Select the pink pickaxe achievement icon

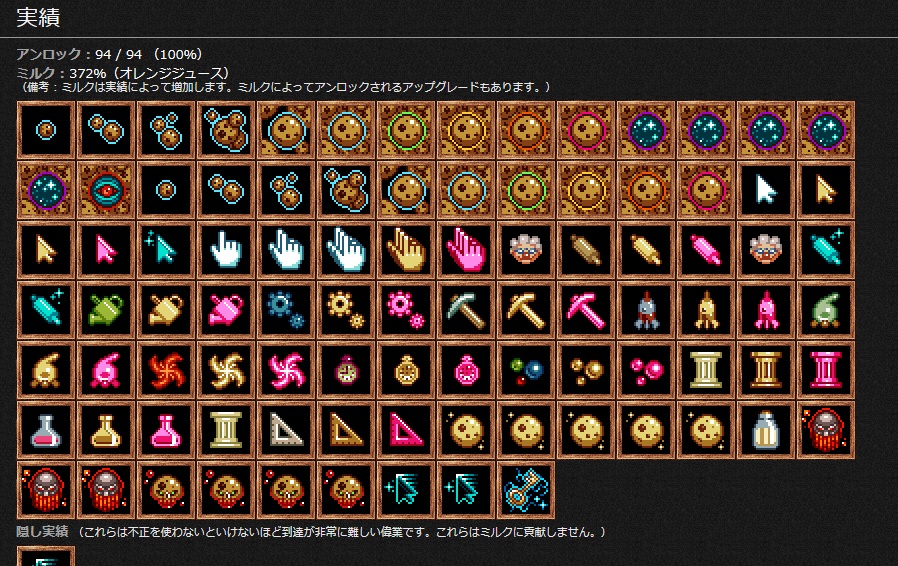click(x=586, y=310)
